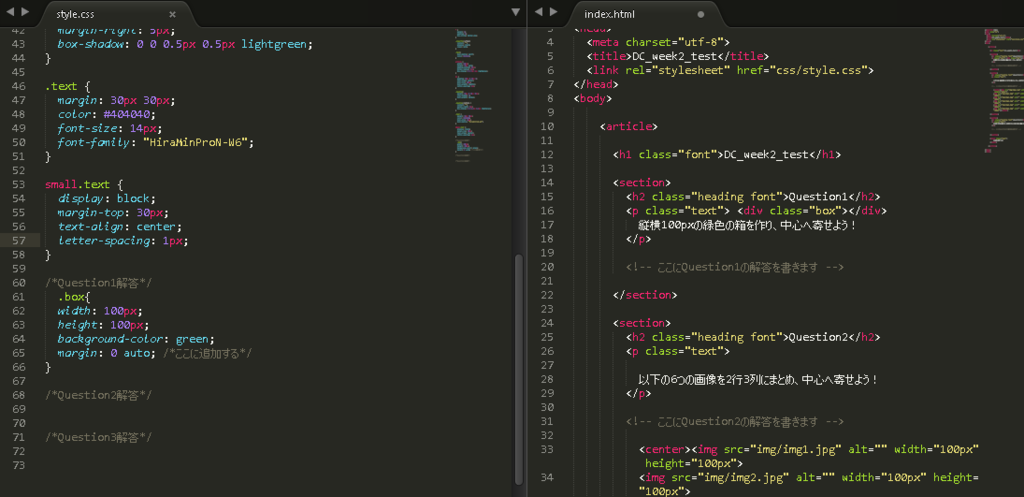Viewport: 1024px width, 497px height.
Task: Click the <section> tag on line 24
Action: coord(642,323)
